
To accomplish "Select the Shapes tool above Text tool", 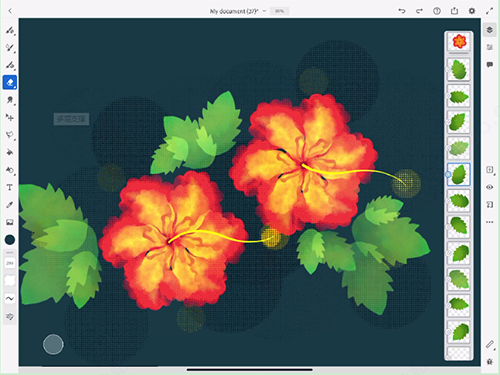I will click(10, 170).
